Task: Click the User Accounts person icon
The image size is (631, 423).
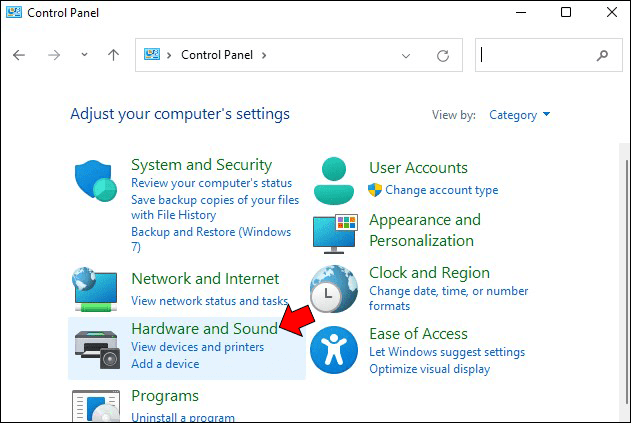Action: click(x=333, y=180)
